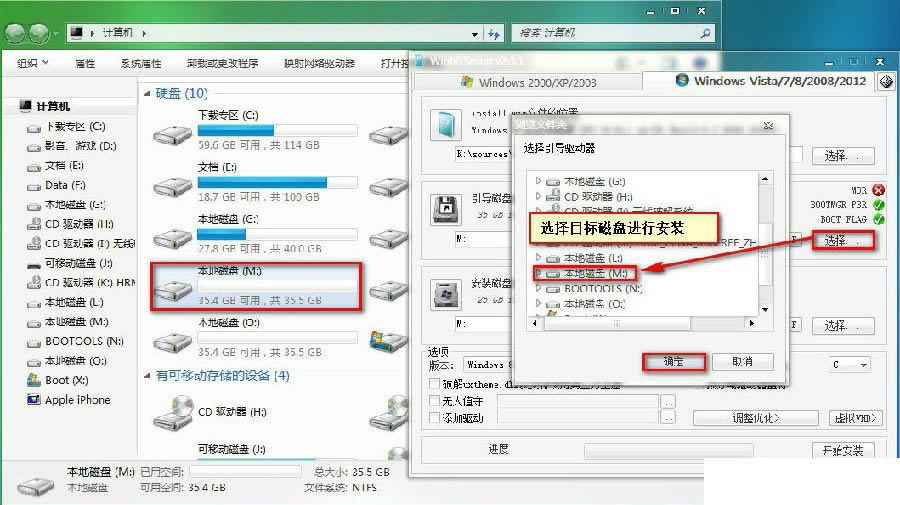Image resolution: width=900 pixels, height=505 pixels.
Task: Click the refresh icon beside address bar
Action: (494, 33)
